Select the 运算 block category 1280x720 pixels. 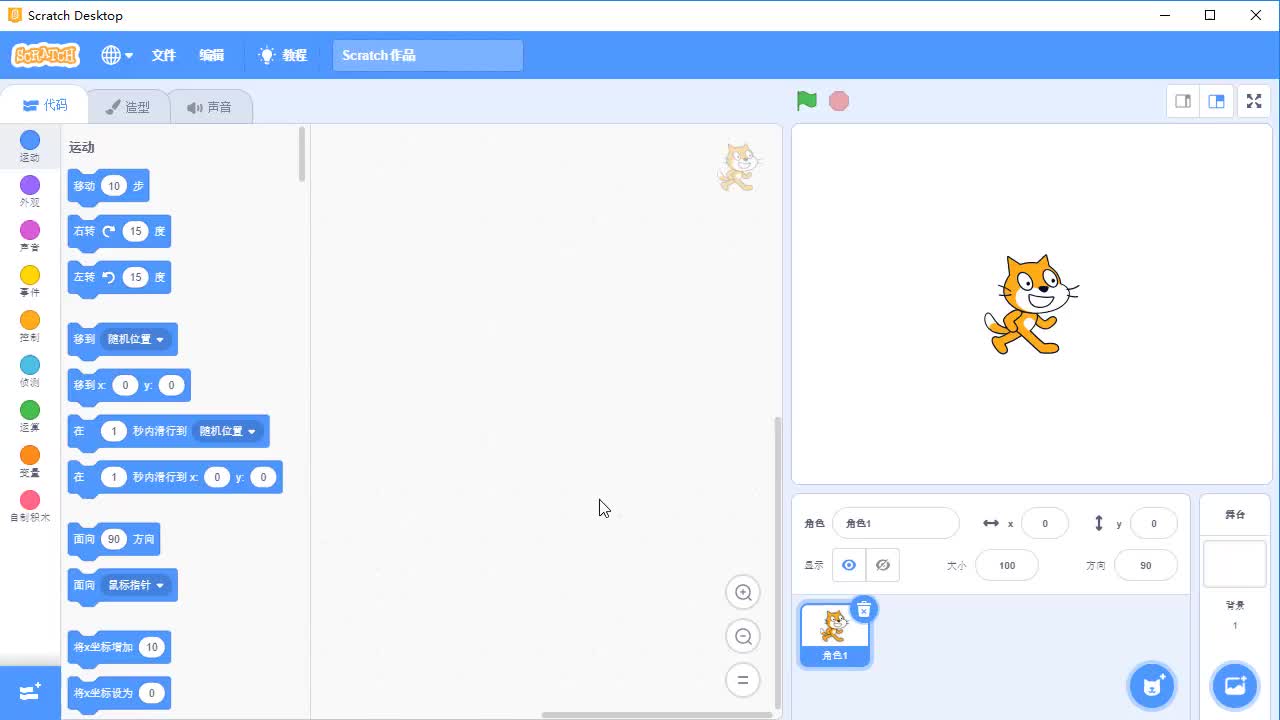coord(30,416)
